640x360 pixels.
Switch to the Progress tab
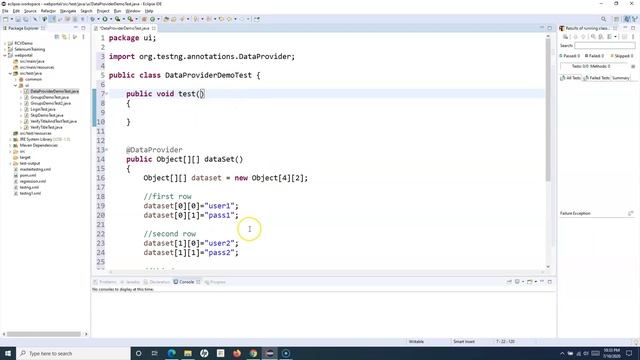[215, 282]
